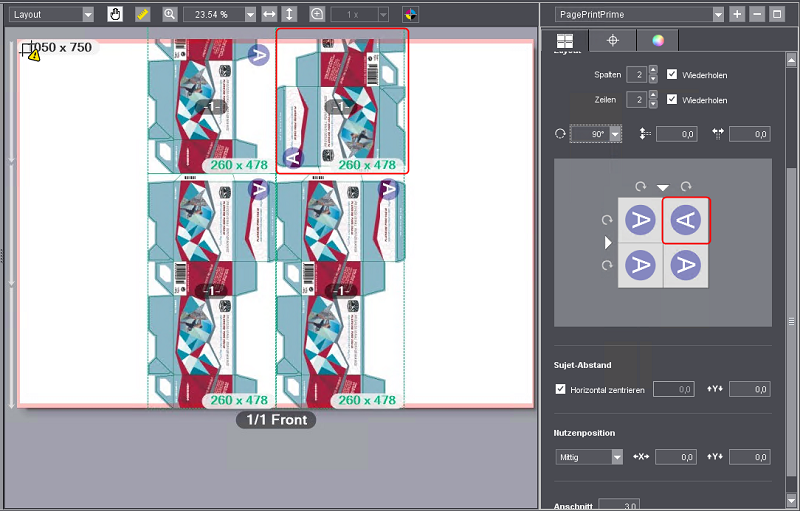Select the top-right rotated carton in the layout
The image size is (800, 511).
342,101
